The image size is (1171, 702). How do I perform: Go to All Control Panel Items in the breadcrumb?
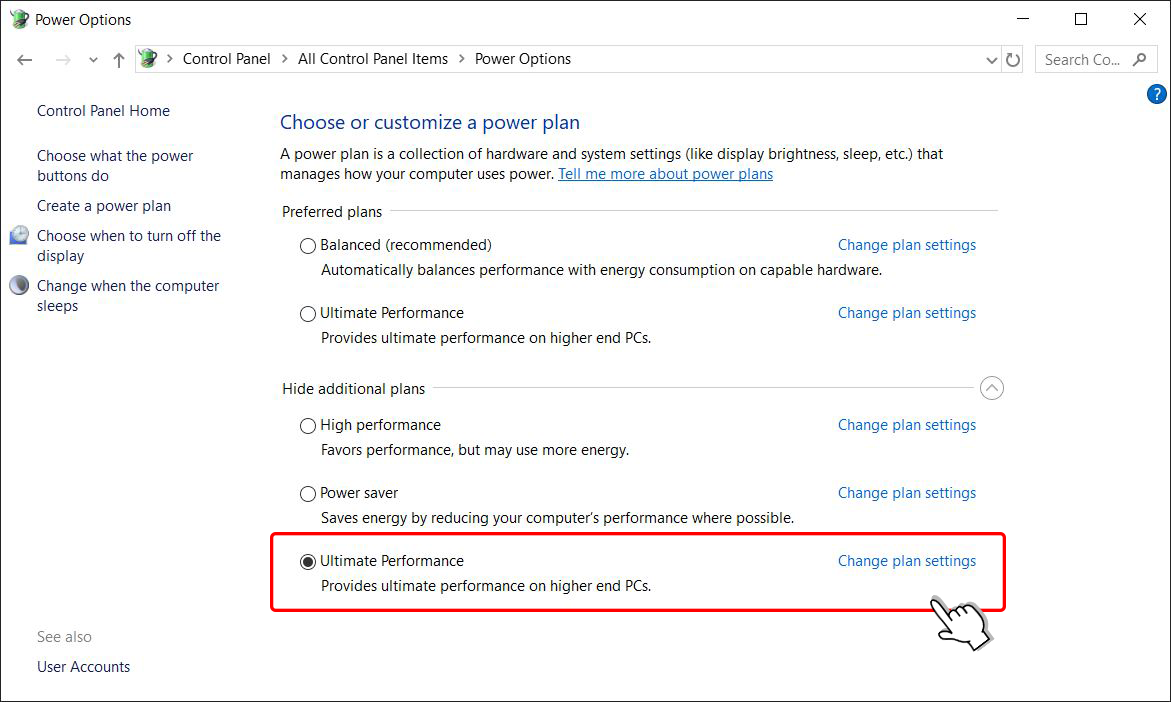point(373,59)
